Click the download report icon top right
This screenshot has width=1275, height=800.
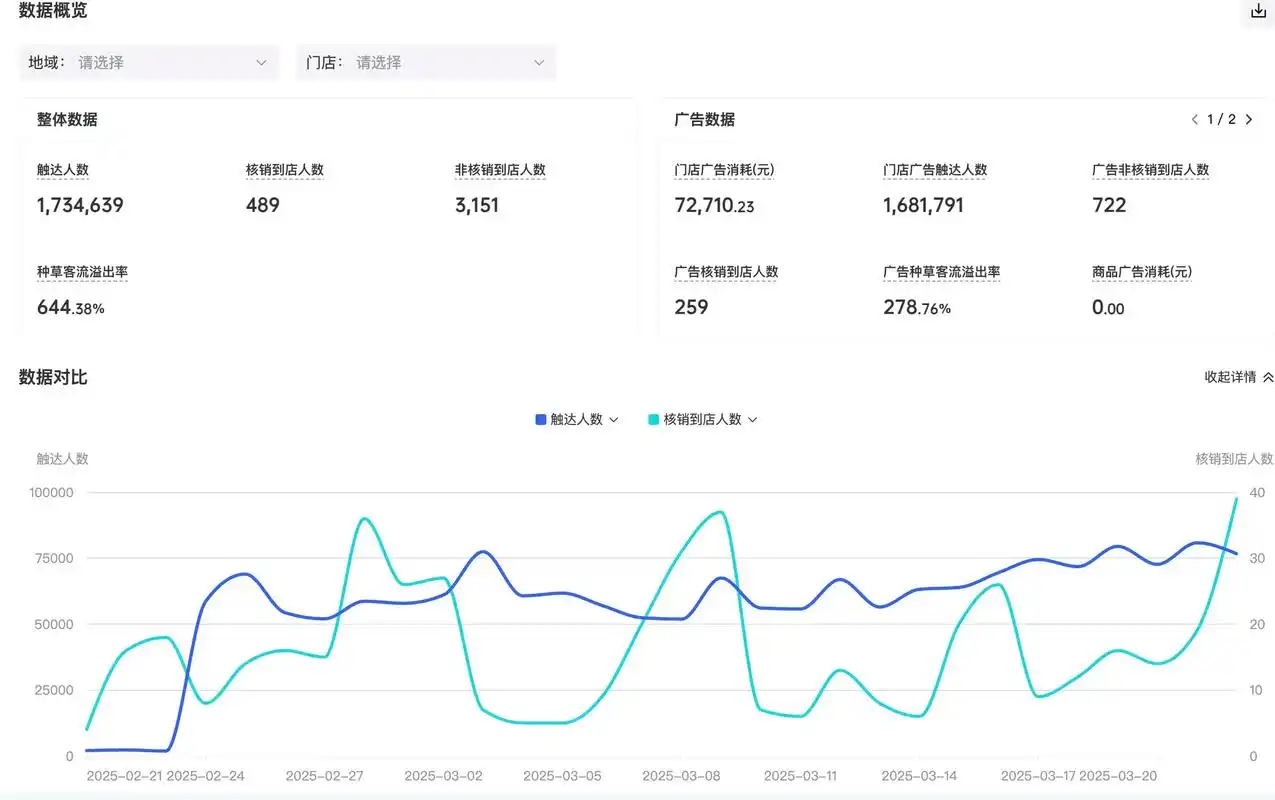tap(1257, 11)
